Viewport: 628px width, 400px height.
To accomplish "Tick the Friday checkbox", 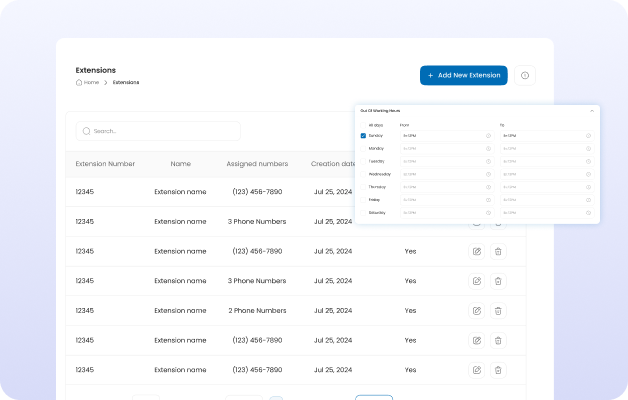I will [x=363, y=199].
